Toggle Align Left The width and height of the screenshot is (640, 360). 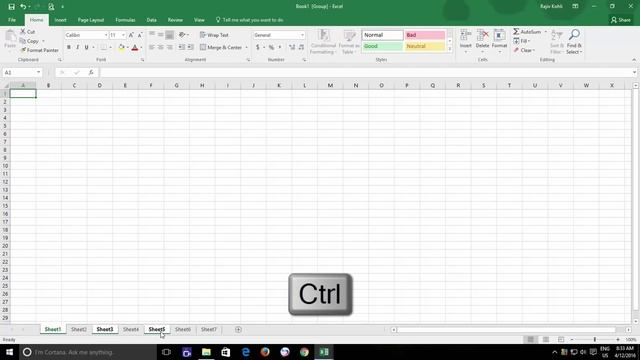pyautogui.click(x=152, y=47)
